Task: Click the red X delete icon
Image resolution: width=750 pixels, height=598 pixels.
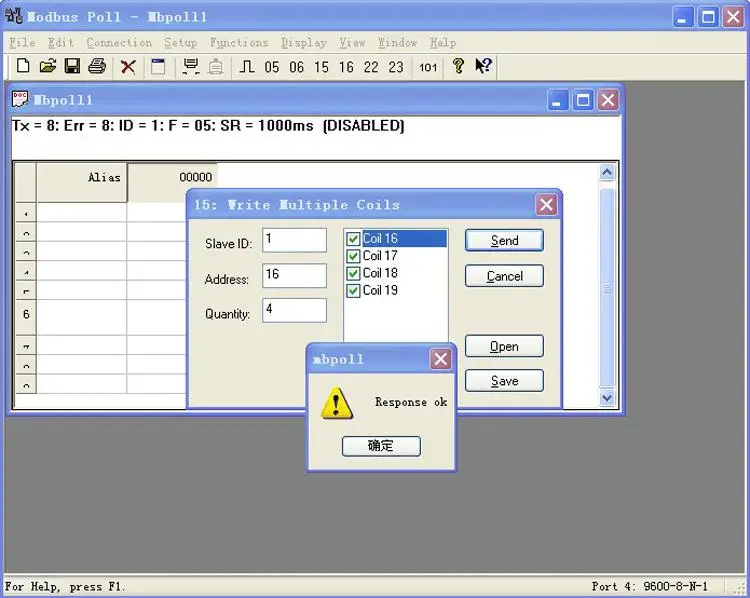Action: 128,67
